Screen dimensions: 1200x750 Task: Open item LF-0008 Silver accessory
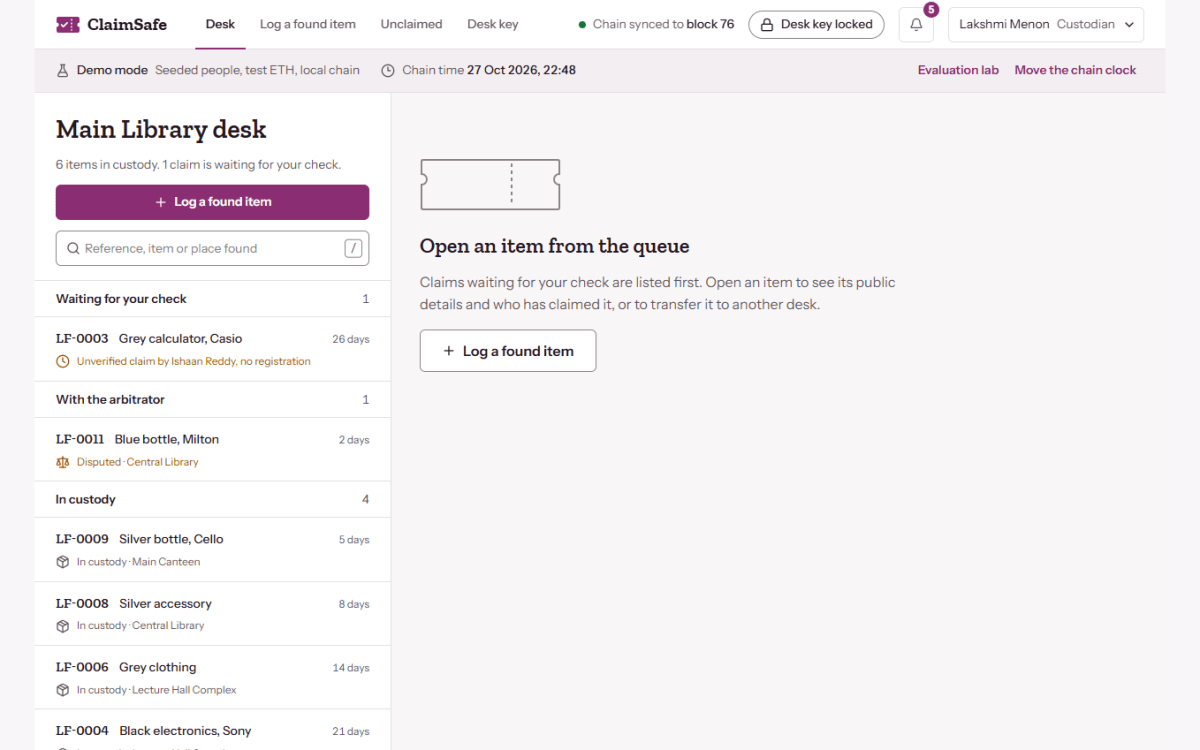point(212,614)
